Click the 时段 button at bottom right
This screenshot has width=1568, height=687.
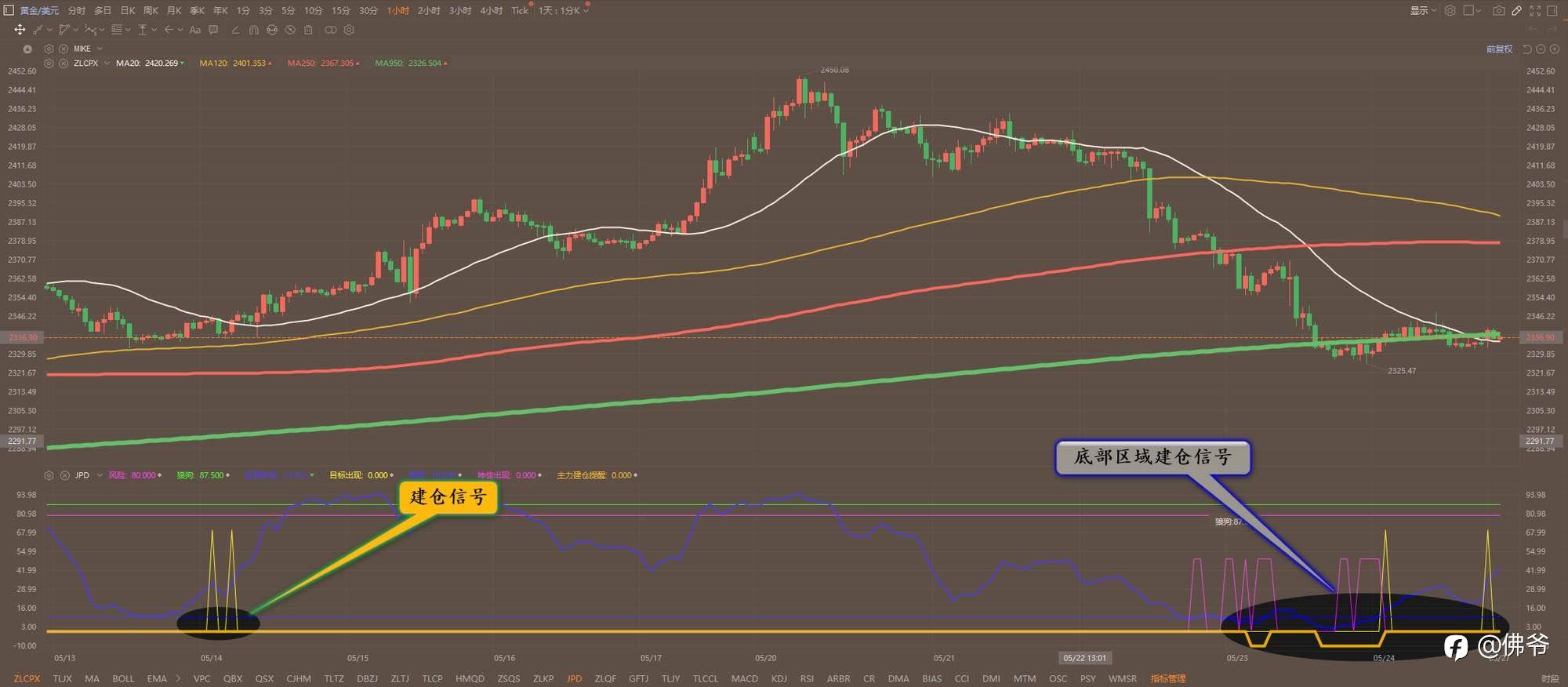[1550, 678]
